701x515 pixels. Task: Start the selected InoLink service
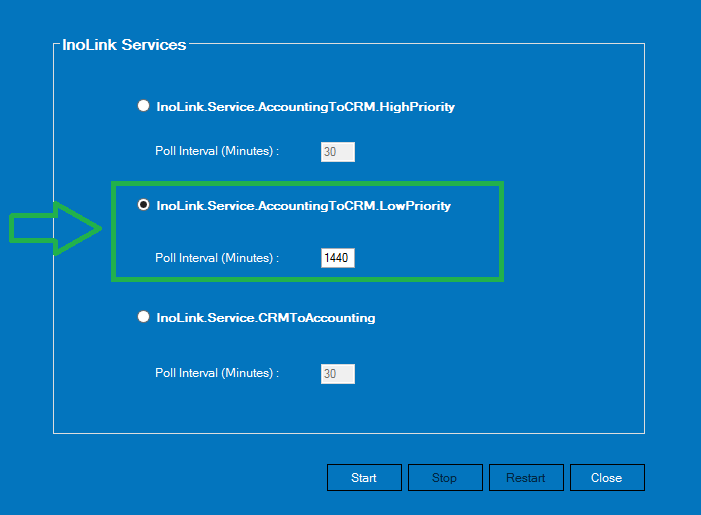364,477
